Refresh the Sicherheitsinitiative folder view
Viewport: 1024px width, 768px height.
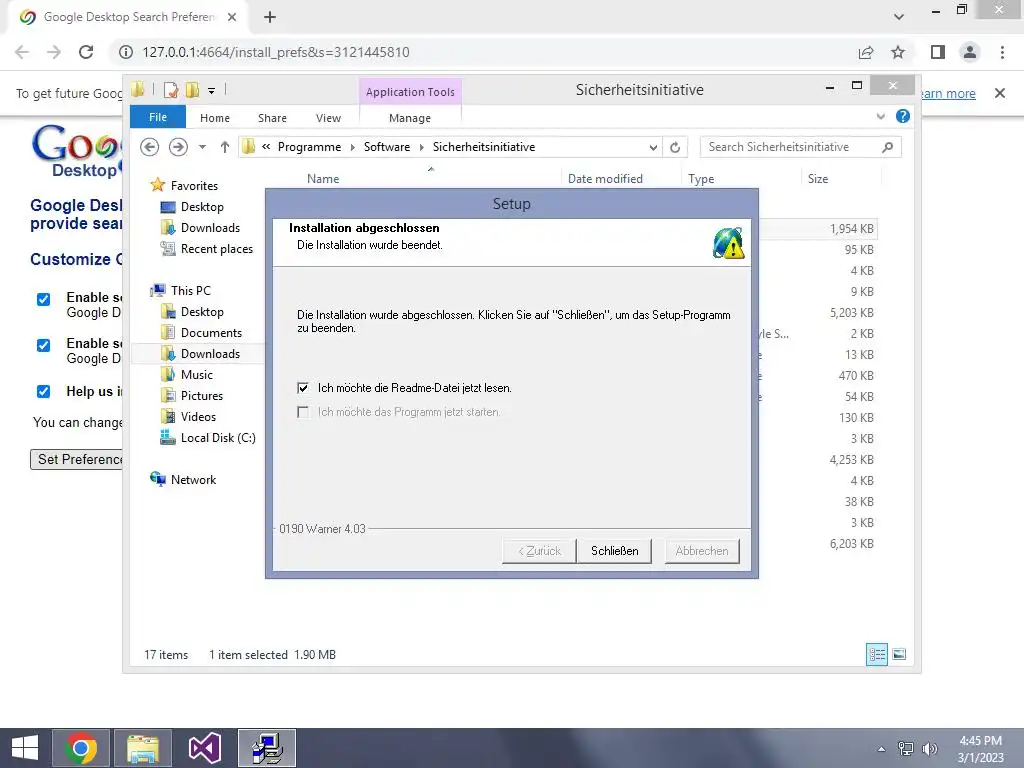point(675,148)
